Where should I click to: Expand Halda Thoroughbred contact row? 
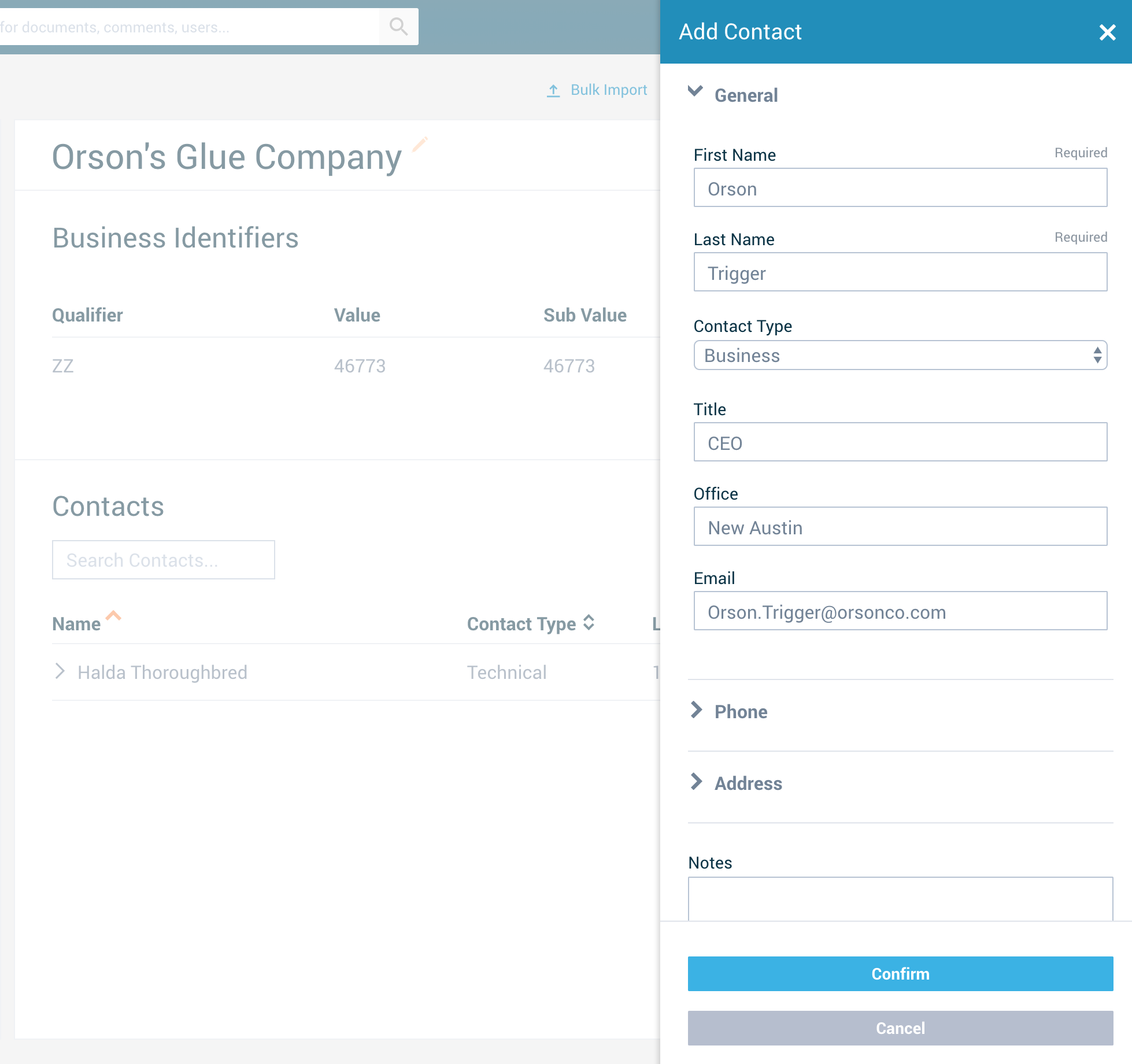[60, 671]
